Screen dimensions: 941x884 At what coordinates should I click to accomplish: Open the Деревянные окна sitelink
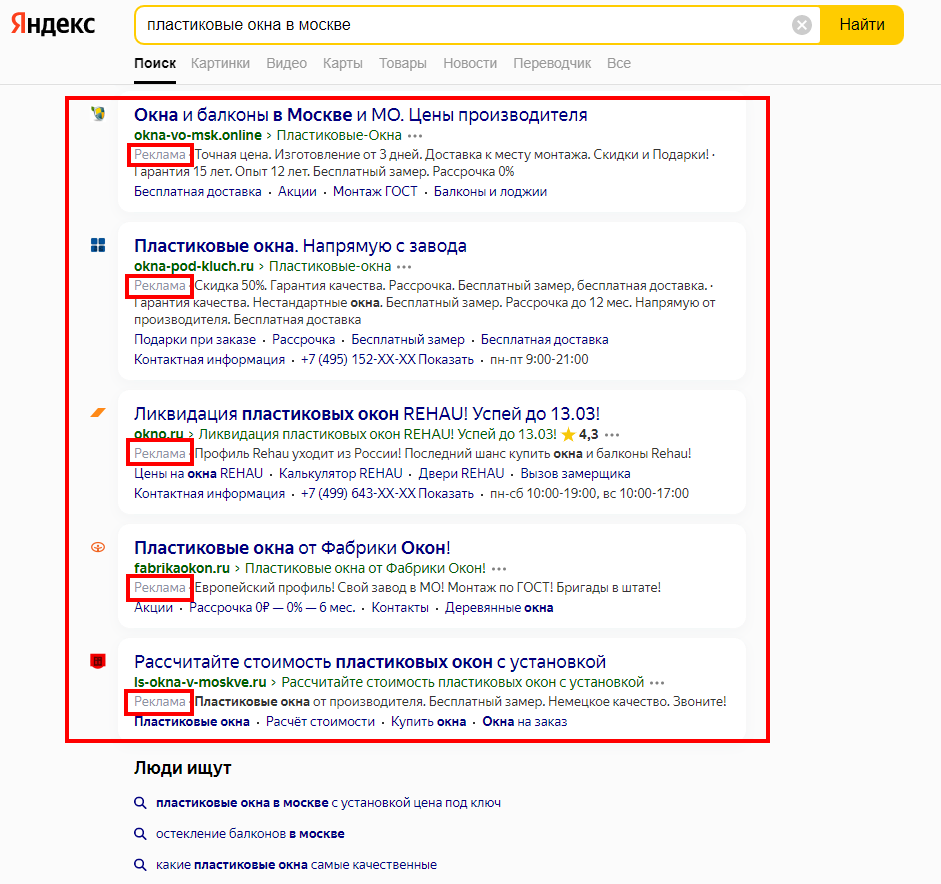pos(499,607)
